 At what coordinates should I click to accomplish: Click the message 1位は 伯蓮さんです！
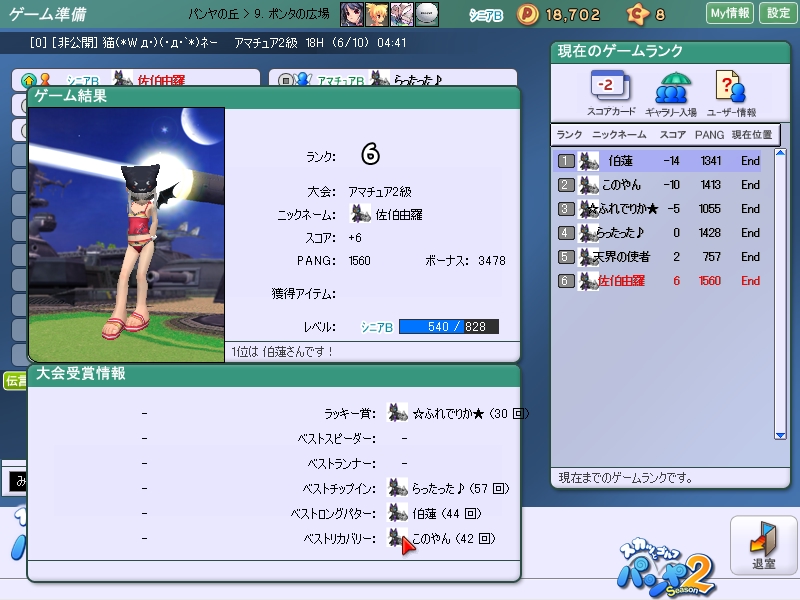point(282,352)
